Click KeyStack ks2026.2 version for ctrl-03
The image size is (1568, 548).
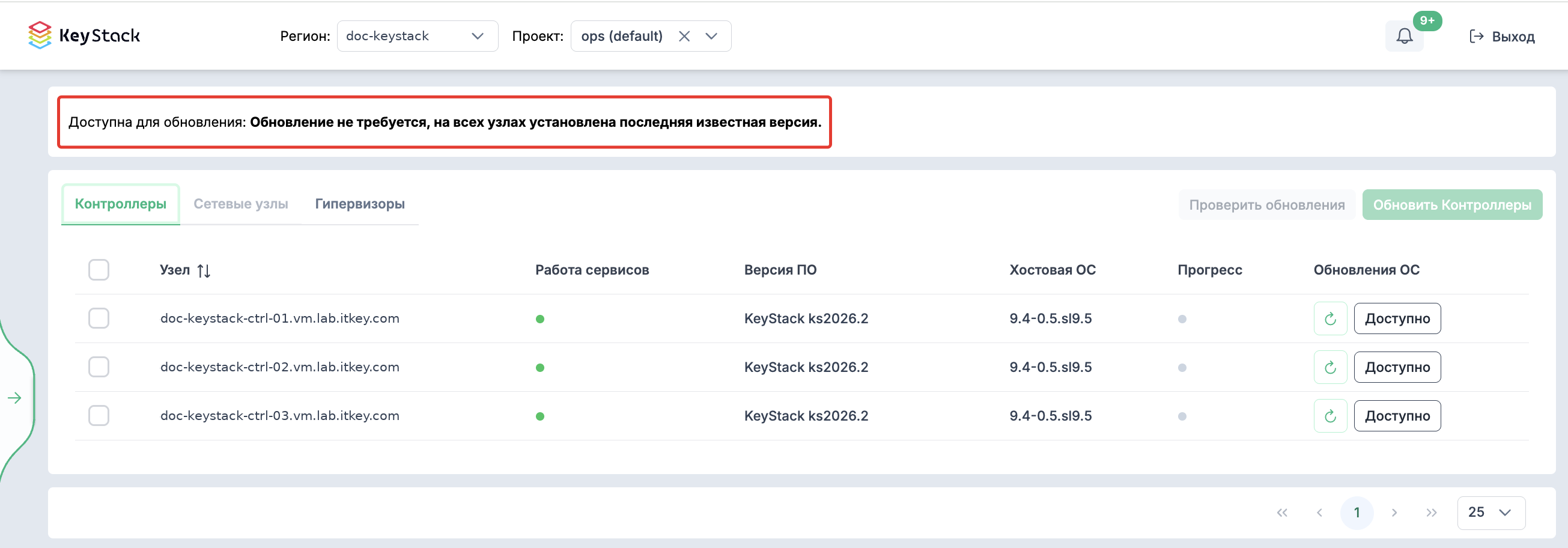coord(806,416)
